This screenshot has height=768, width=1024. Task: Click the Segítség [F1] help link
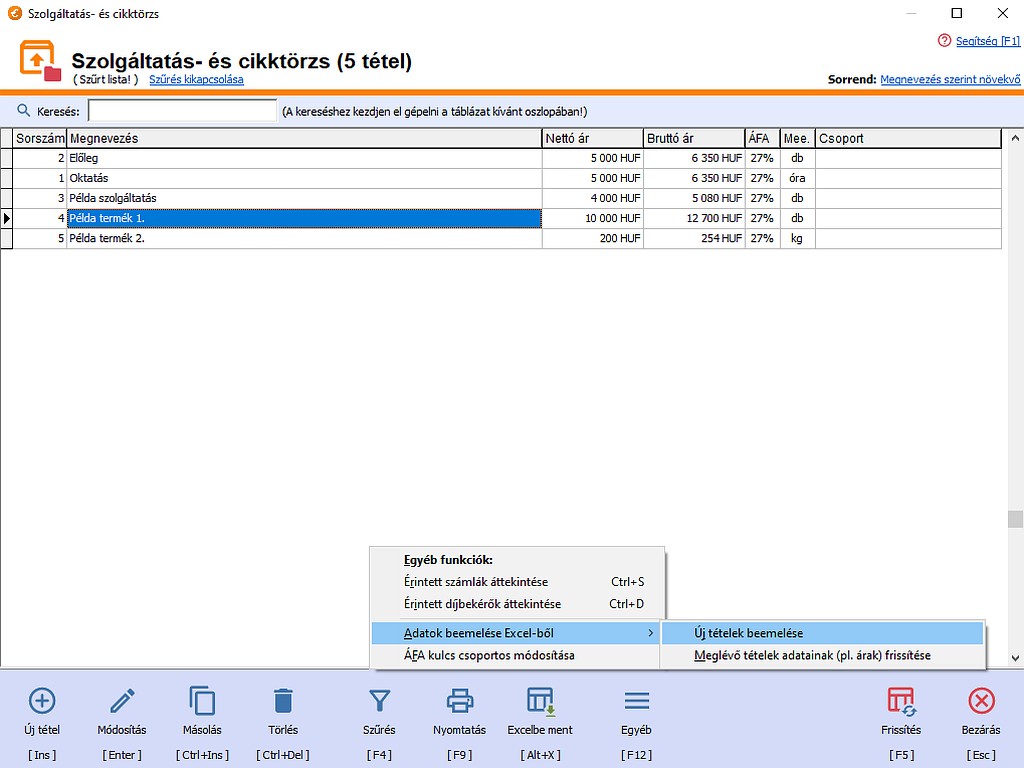(x=986, y=41)
